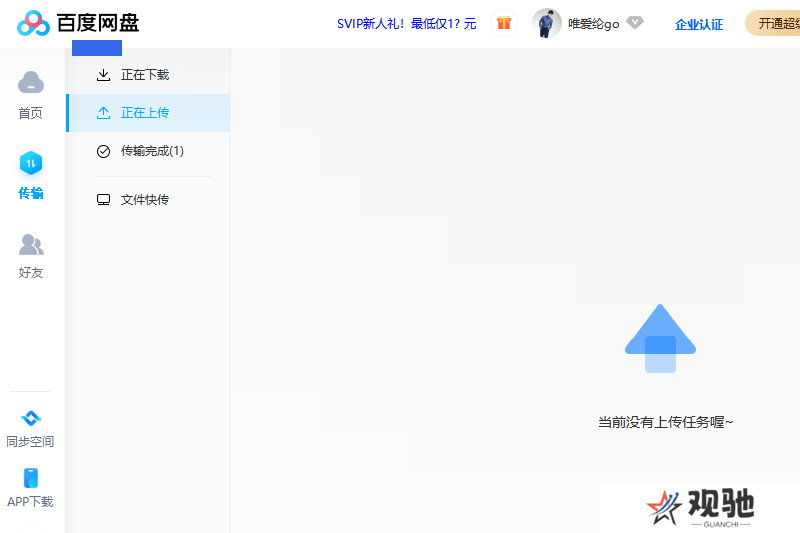Screen dimensions: 800x533
Task: Open 传输完成(1) completed transfers
Action: point(148,151)
